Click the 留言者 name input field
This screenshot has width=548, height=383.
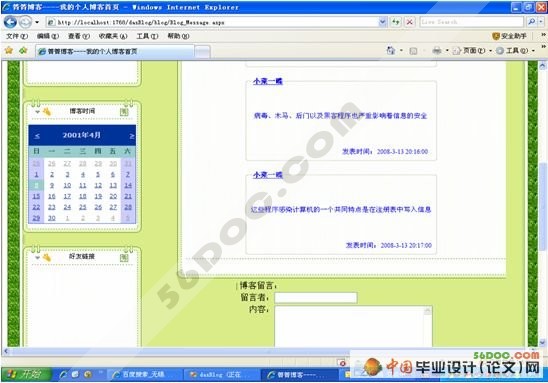[x=316, y=298]
